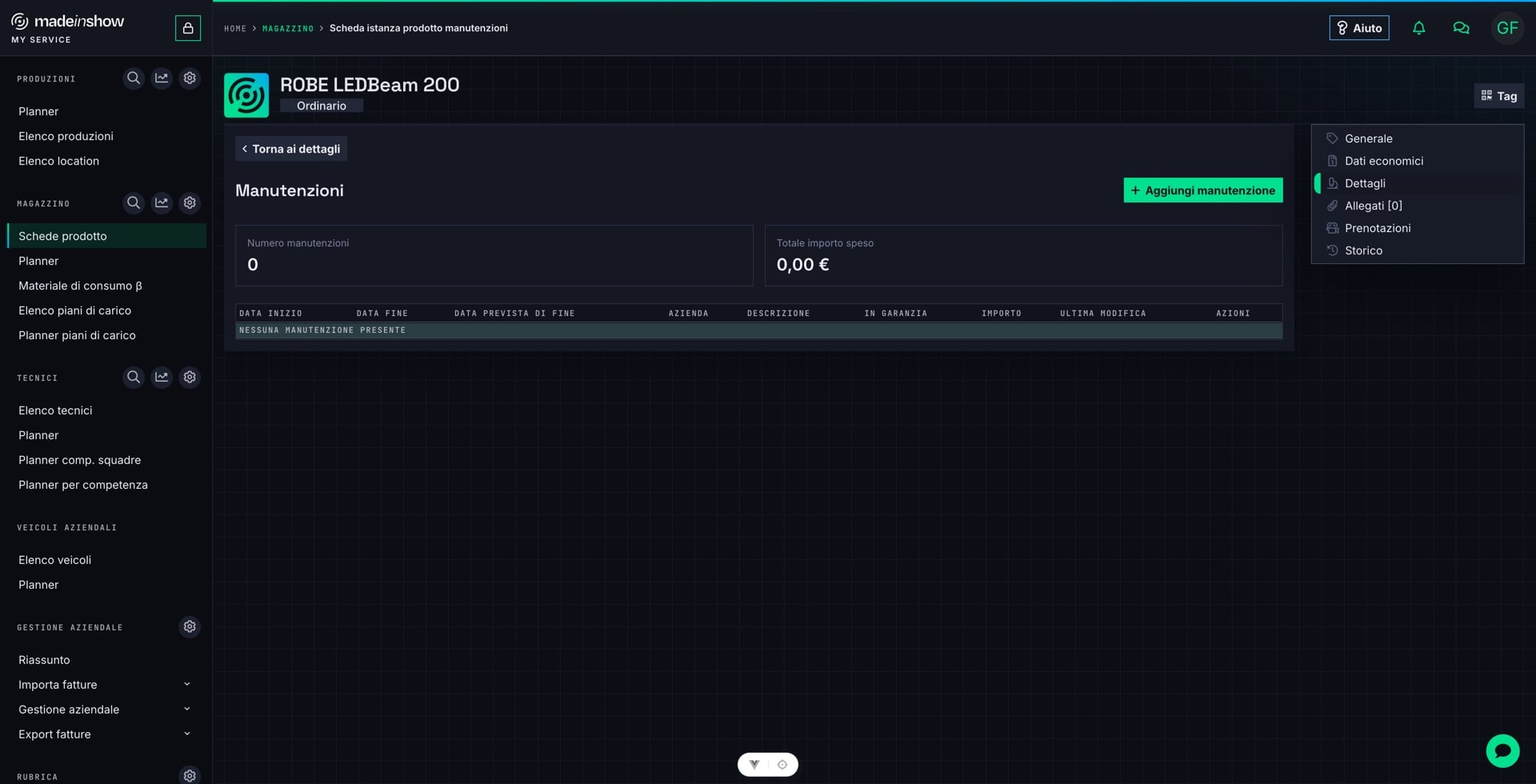Open the Produzioni statistics chart icon
Screen dimensions: 1536x784
pyautogui.click(x=162, y=78)
